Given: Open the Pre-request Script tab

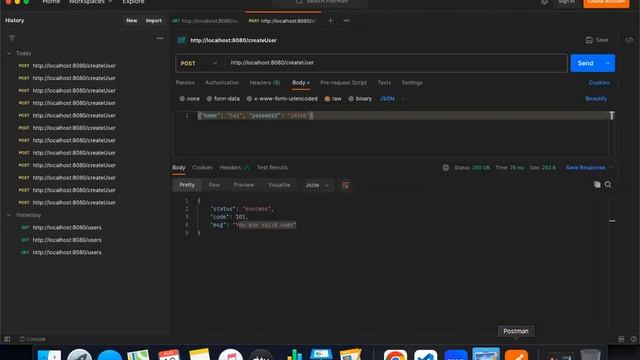Looking at the screenshot, I should tap(343, 83).
